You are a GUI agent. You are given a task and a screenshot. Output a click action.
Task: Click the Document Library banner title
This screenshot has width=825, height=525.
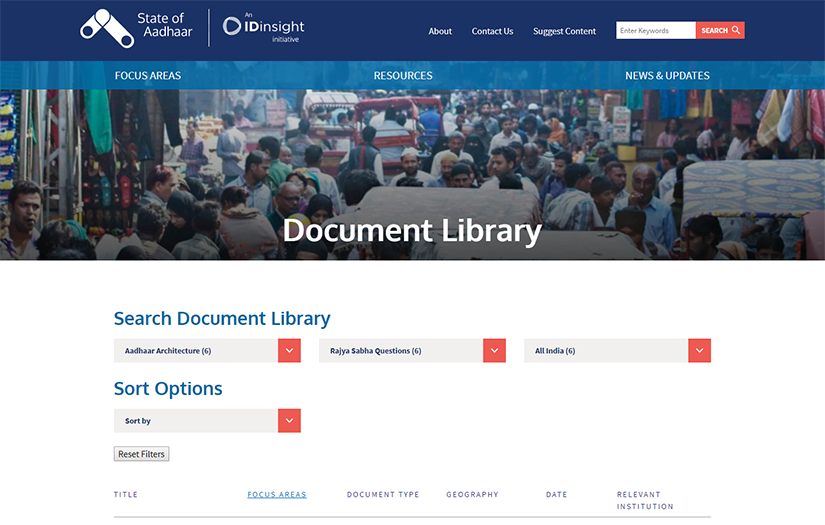coord(412,230)
